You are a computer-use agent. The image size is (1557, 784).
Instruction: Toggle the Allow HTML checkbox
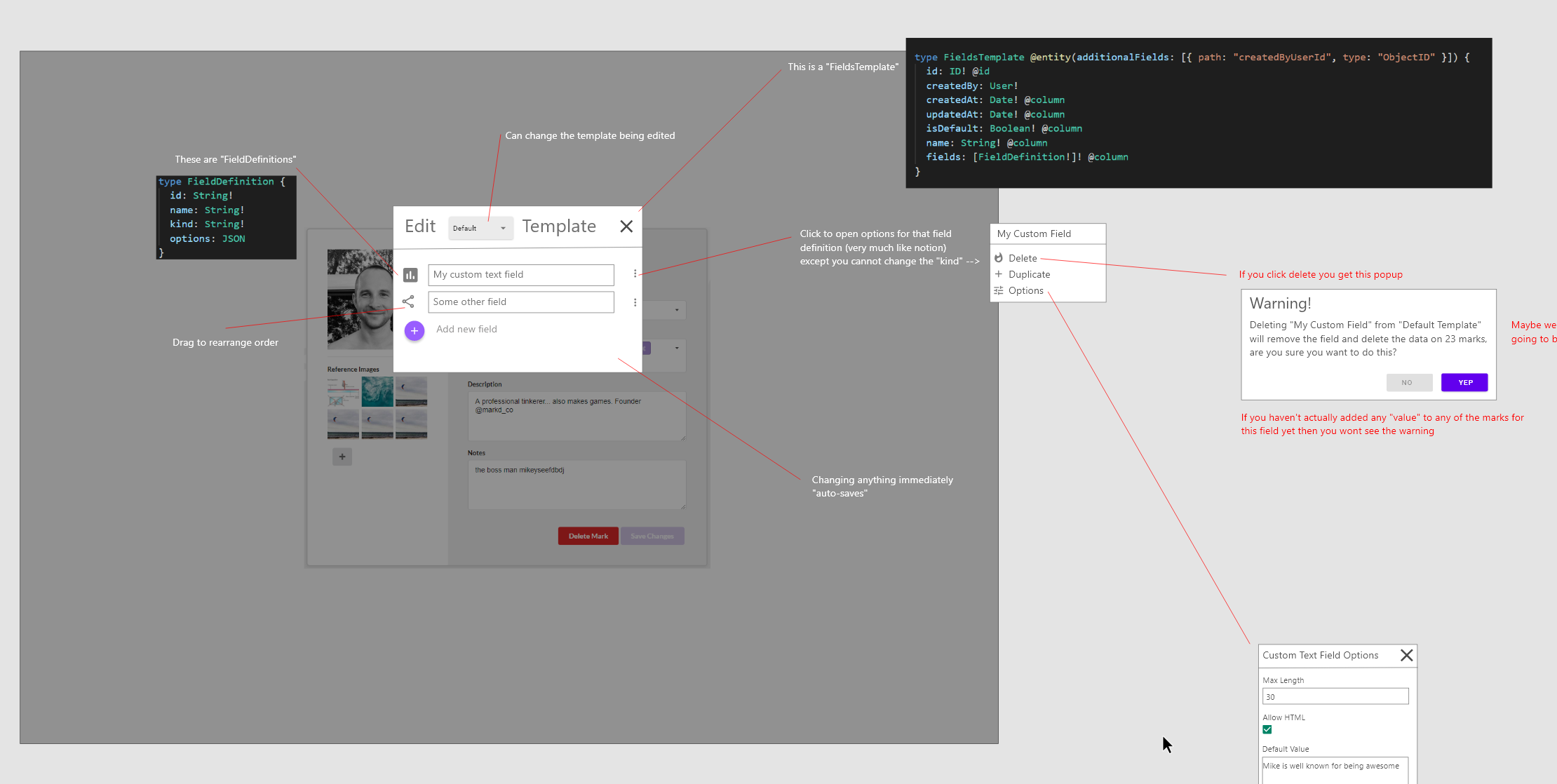1267,729
